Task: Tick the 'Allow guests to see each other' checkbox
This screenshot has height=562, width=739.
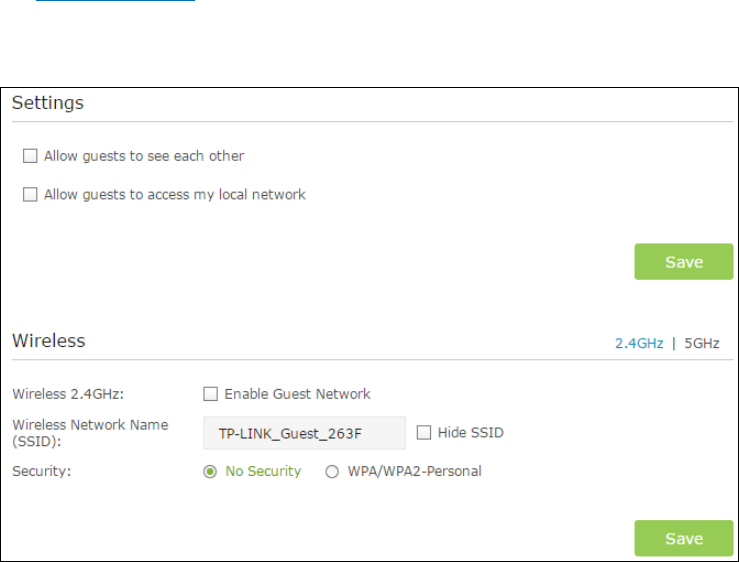Action: [x=30, y=156]
